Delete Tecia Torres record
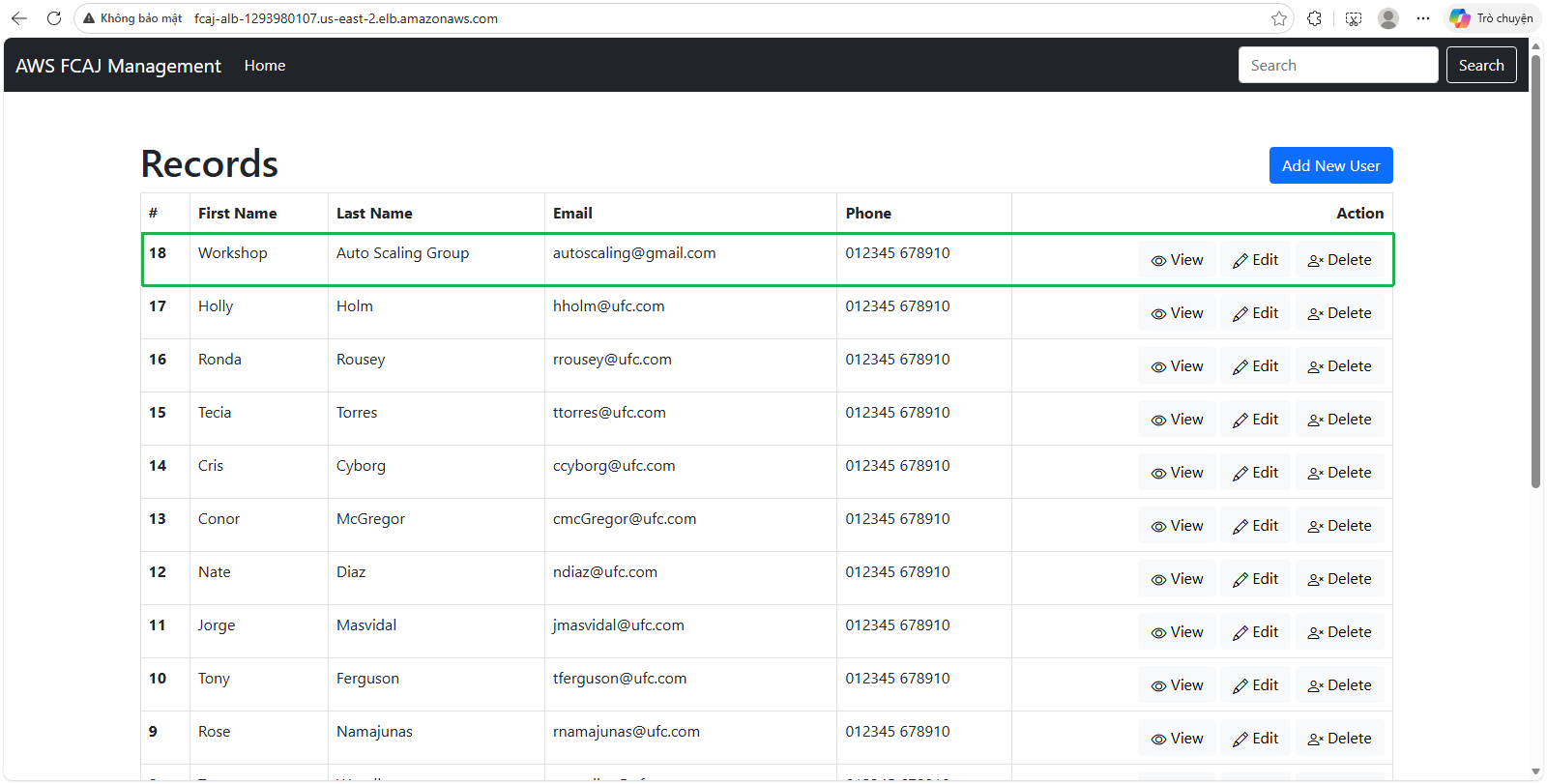The height and width of the screenshot is (784, 1547). pos(1339,420)
